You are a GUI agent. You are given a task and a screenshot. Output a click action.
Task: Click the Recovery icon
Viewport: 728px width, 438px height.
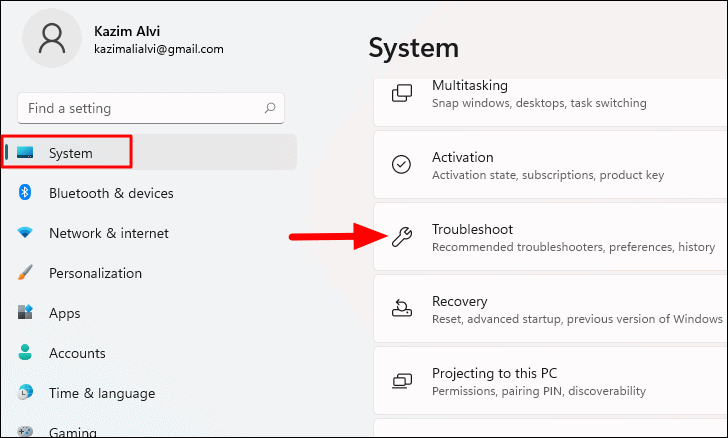coord(402,308)
